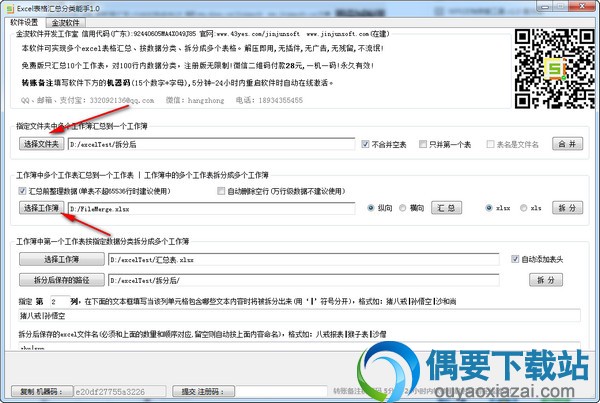Click the app icon in title bar
This screenshot has width=600, height=403.
tap(10, 8)
